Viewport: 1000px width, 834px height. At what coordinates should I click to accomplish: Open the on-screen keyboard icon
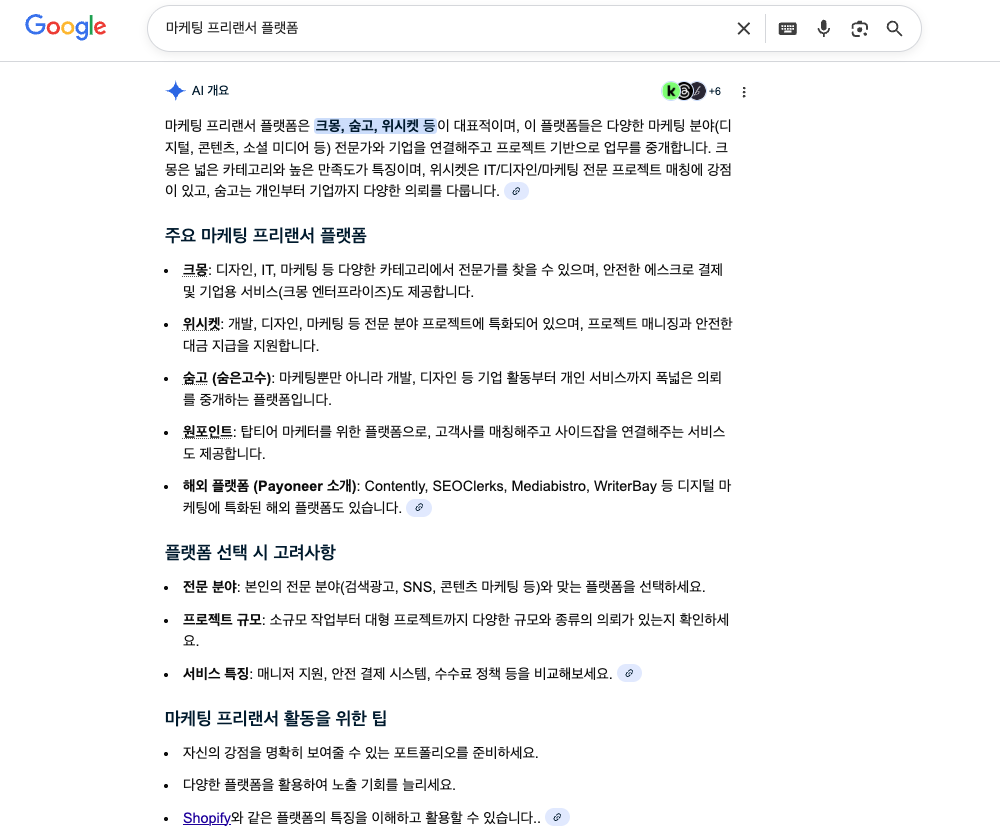tap(788, 29)
